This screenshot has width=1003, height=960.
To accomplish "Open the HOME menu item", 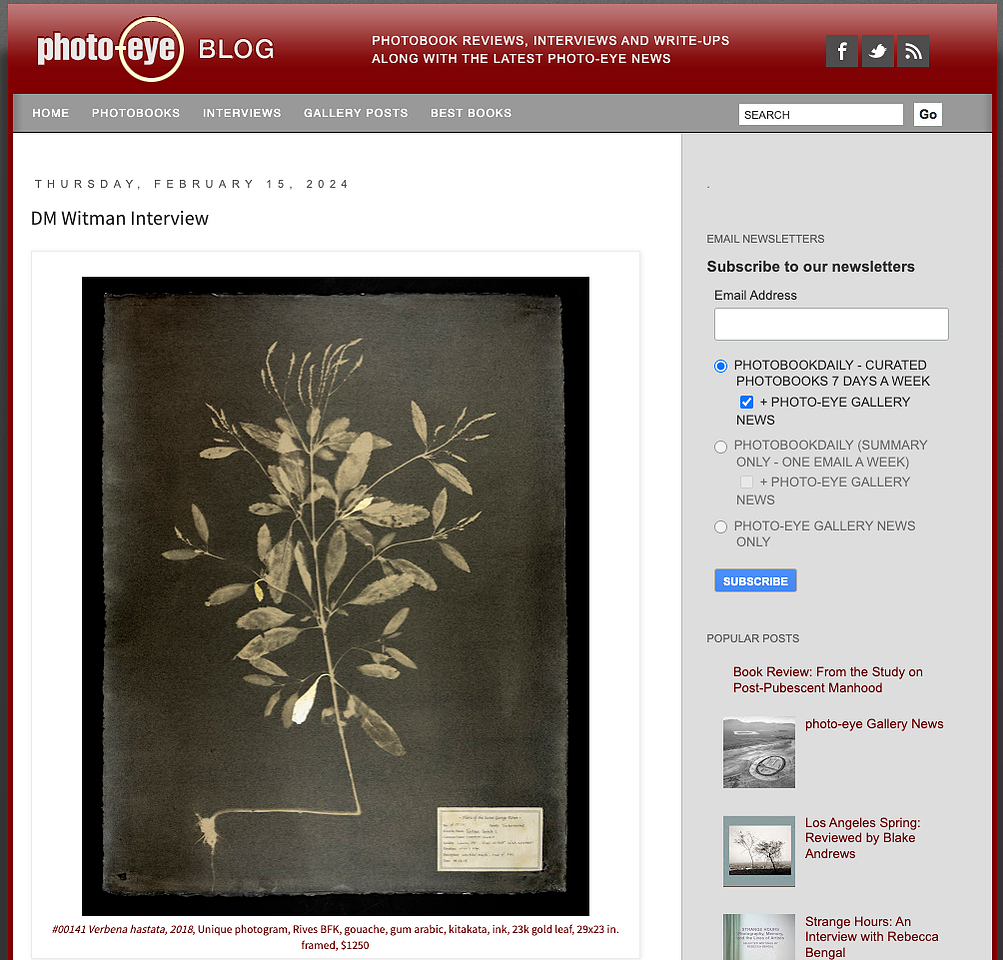I will click(x=51, y=113).
